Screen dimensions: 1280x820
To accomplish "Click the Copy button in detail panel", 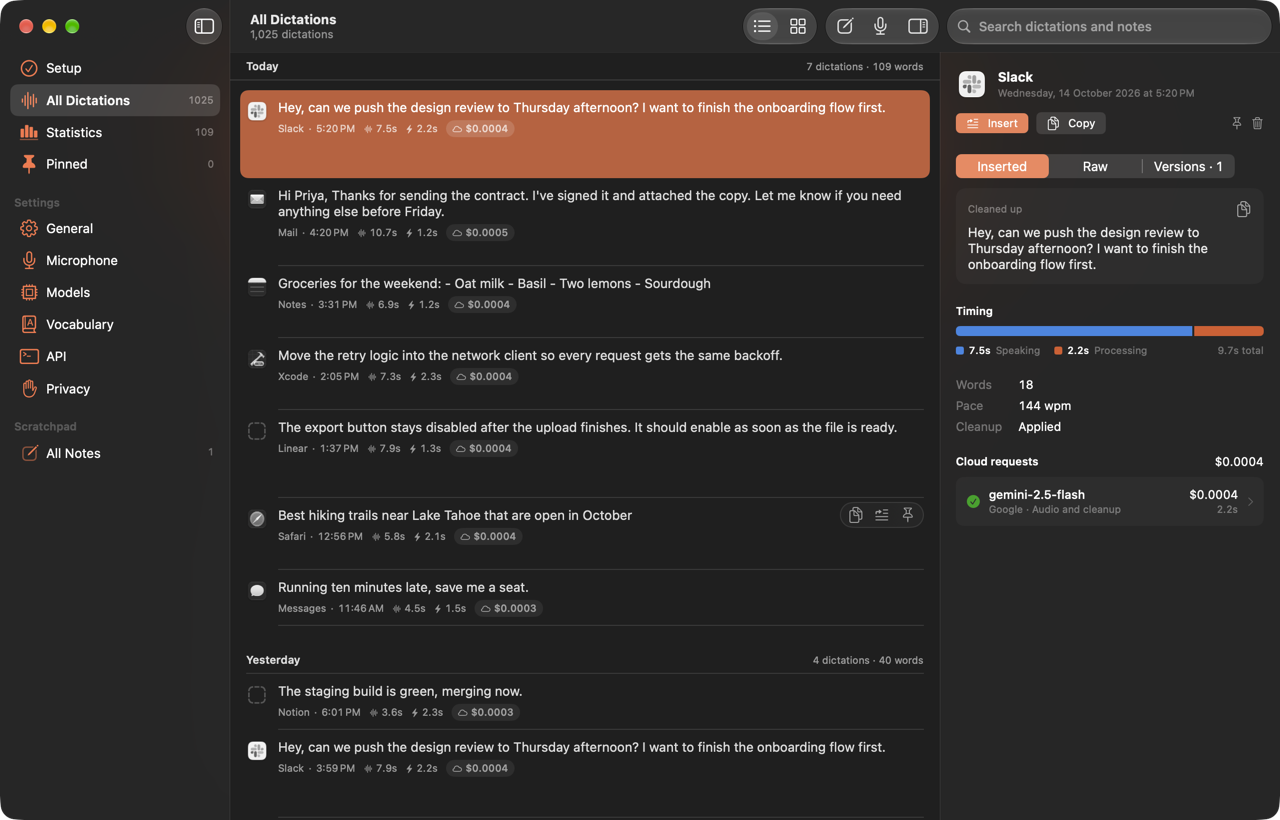I will coord(1071,123).
